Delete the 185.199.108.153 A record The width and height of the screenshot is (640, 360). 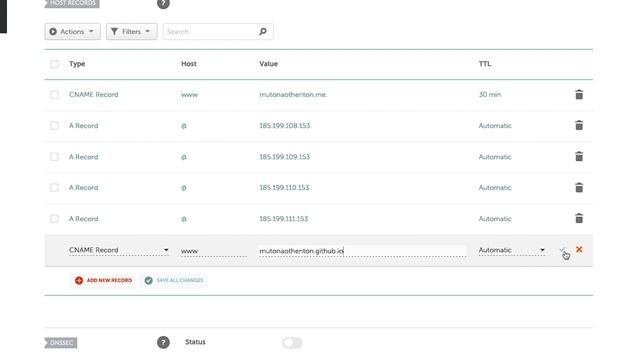pyautogui.click(x=579, y=125)
